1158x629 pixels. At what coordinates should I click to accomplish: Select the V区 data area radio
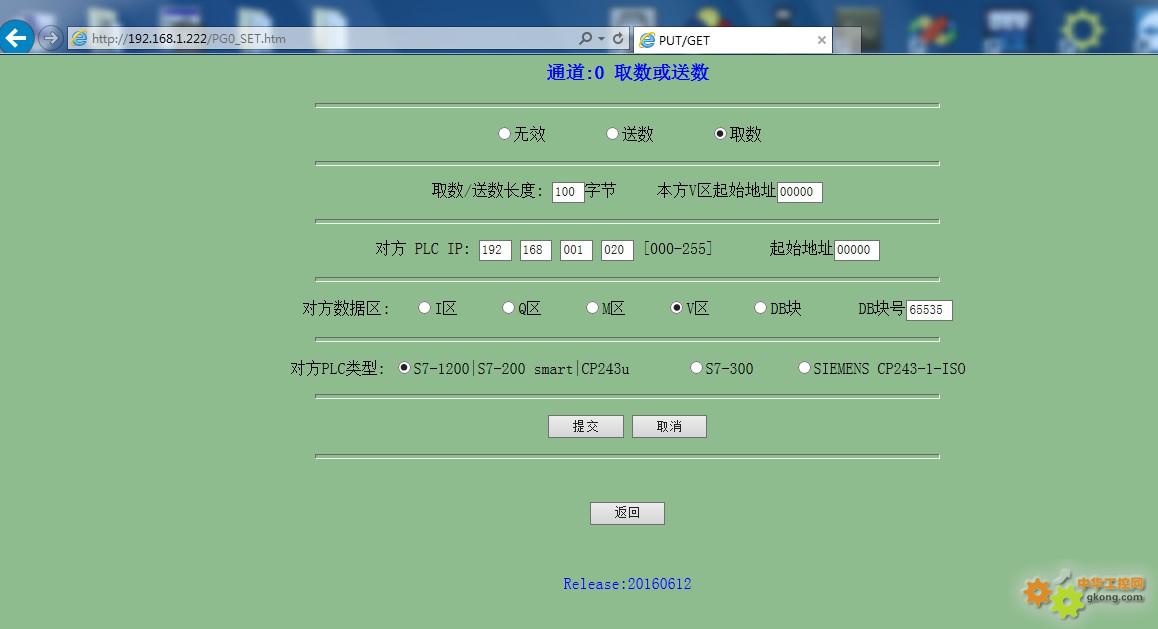pos(676,308)
